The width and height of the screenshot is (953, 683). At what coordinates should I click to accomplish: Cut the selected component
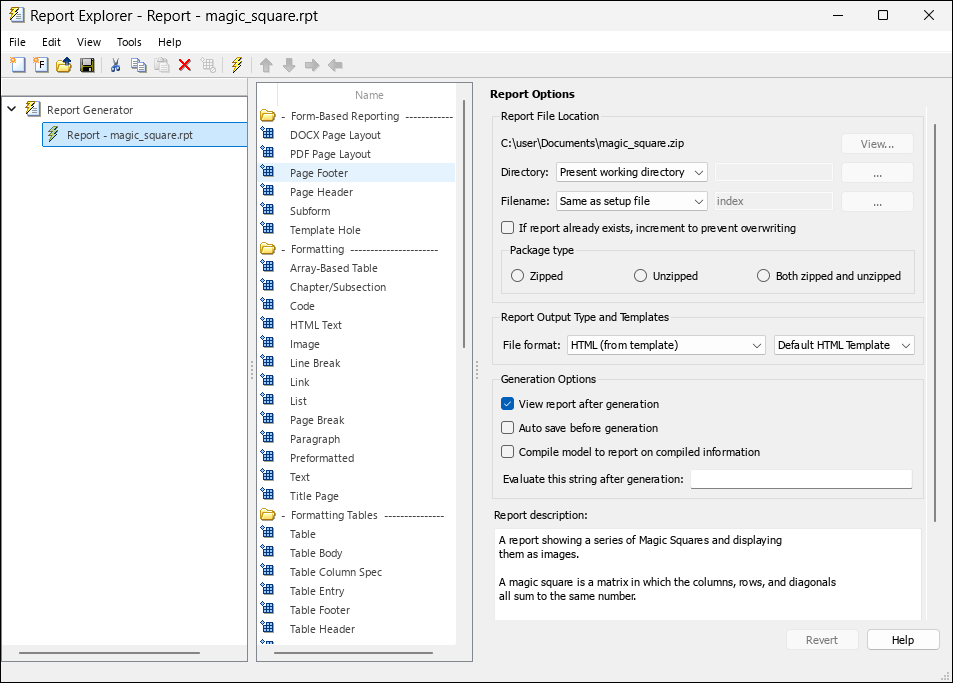(x=115, y=64)
